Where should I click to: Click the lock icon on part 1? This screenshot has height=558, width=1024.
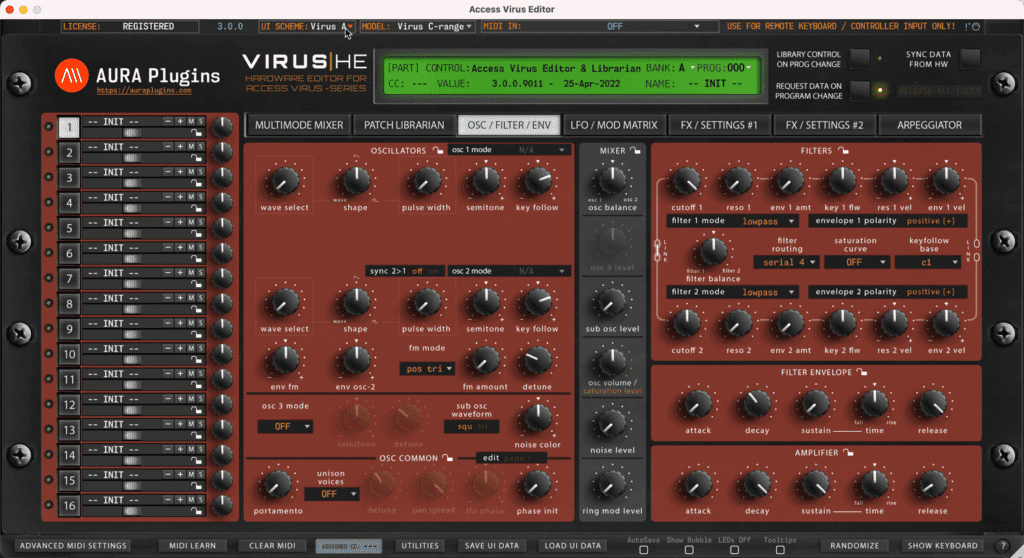pyautogui.click(x=196, y=133)
